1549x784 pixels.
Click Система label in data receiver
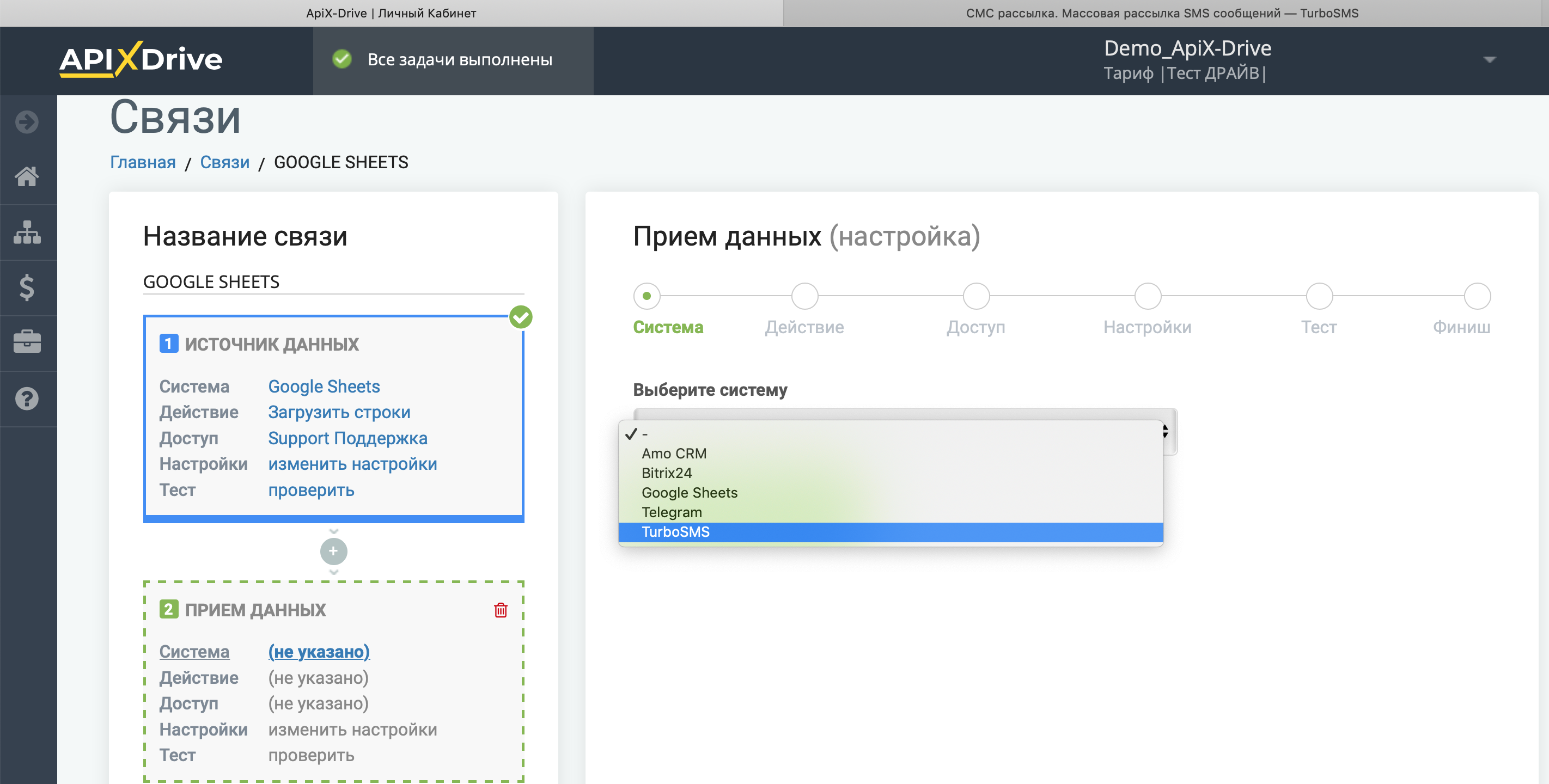point(194,652)
